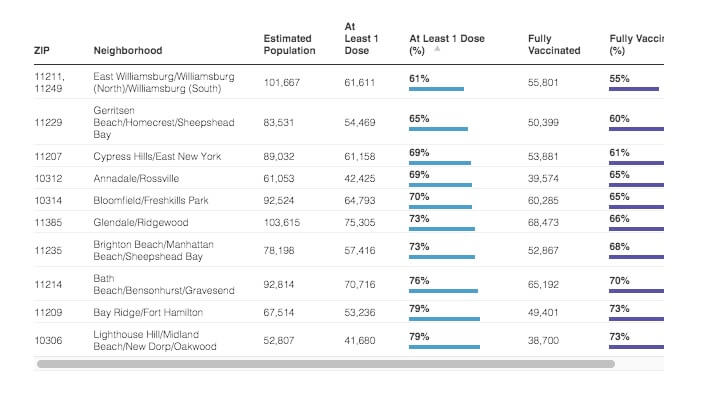The image size is (715, 395).
Task: Select ZIP cell 11229
Action: 48,123
